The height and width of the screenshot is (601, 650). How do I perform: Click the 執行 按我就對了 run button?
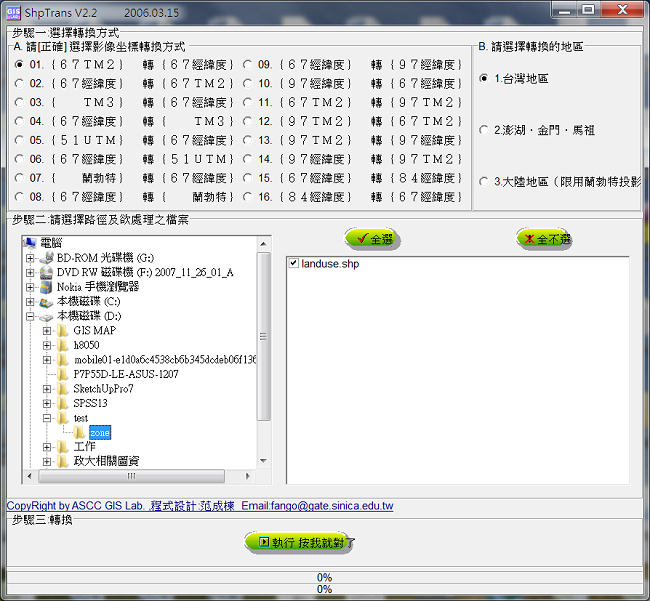point(300,542)
